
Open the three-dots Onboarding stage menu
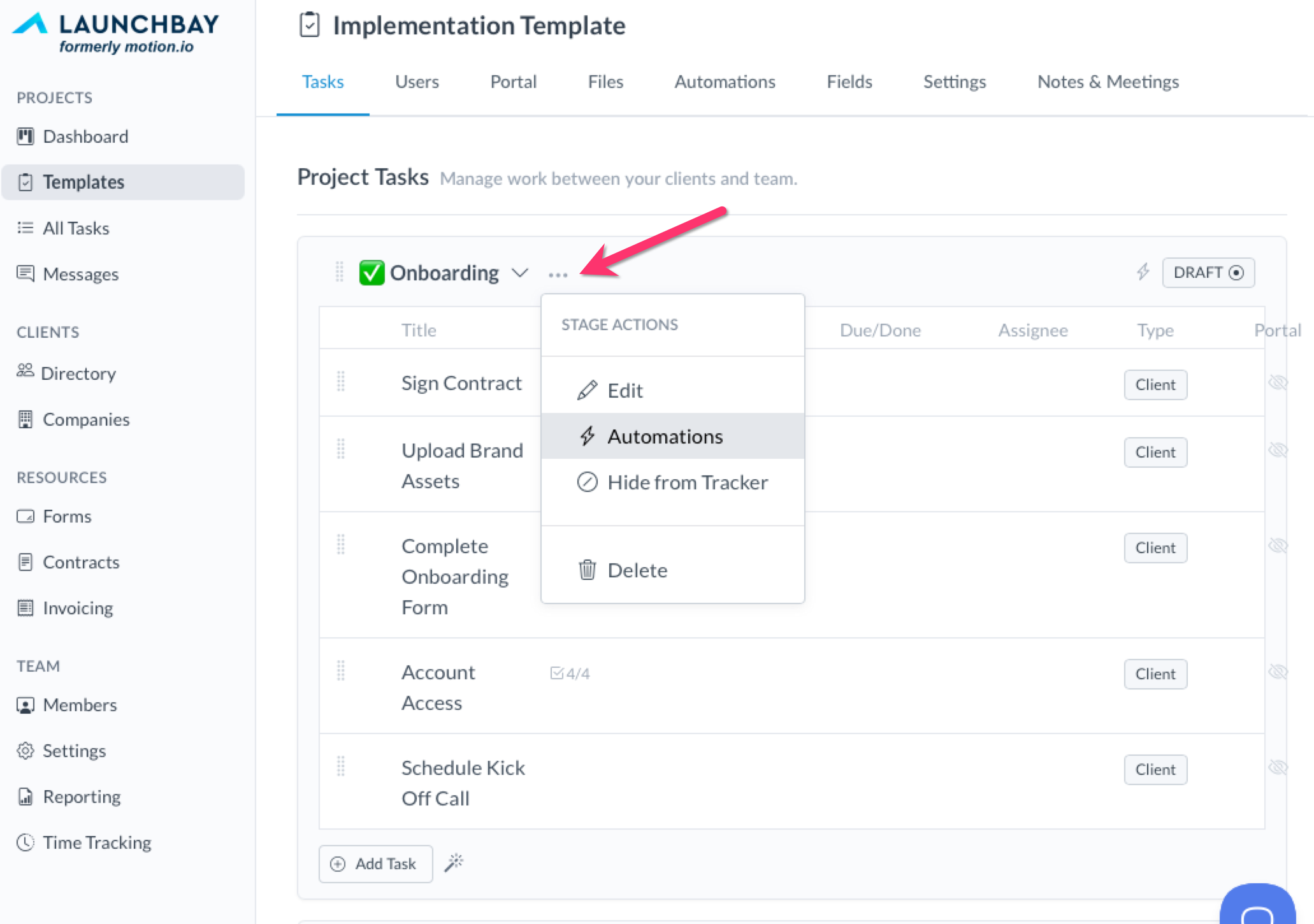point(558,275)
